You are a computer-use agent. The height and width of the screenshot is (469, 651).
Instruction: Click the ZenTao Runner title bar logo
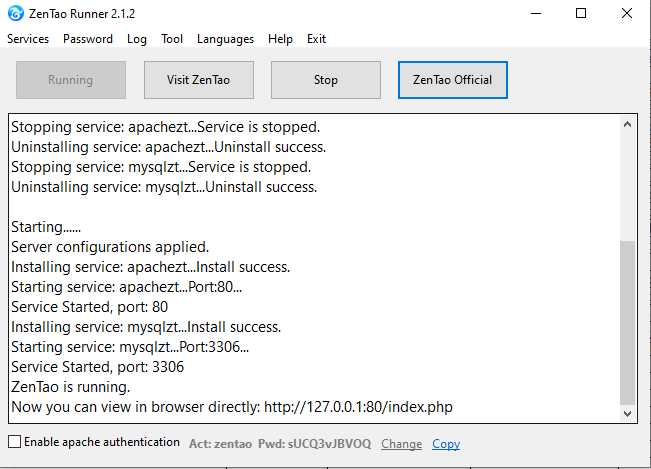tap(16, 13)
